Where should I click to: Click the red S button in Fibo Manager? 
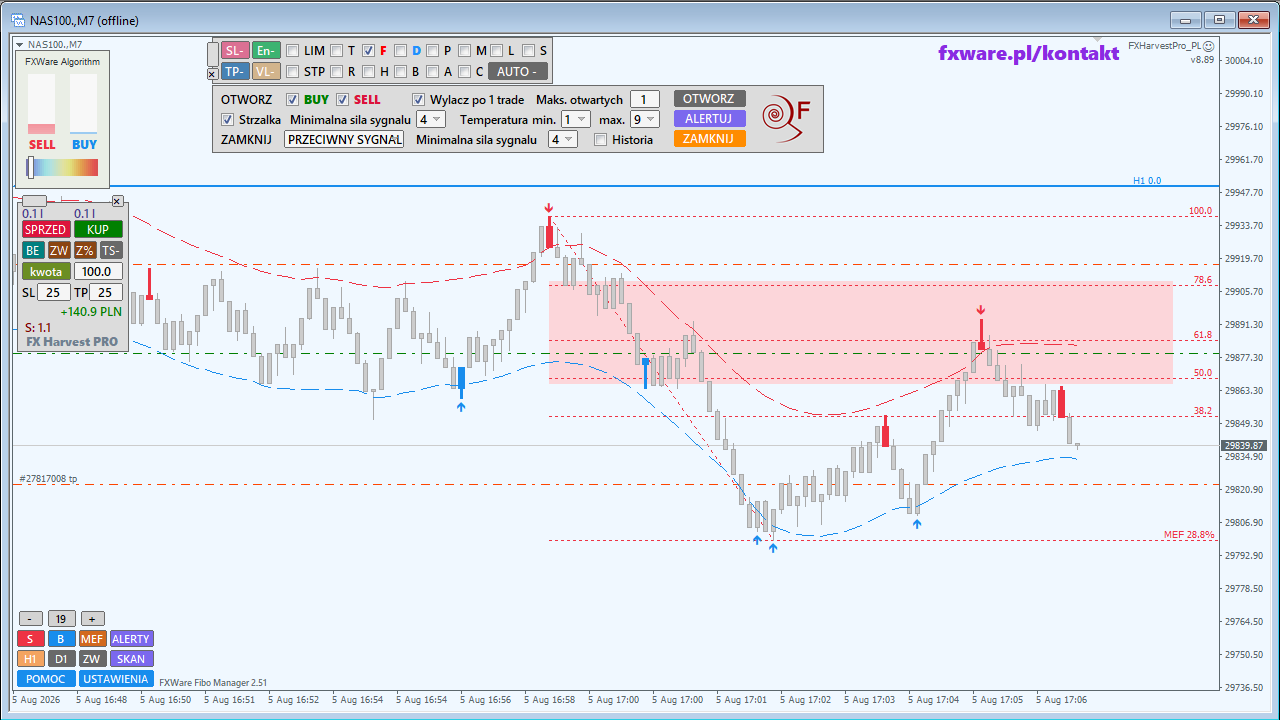pos(30,638)
